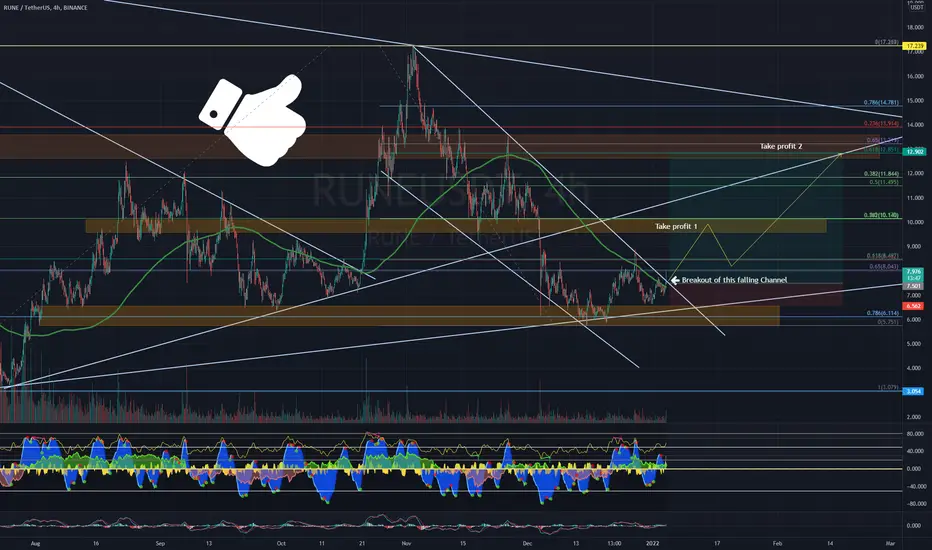Select Fibonacci level label 1(3.079)
The width and height of the screenshot is (932, 550).
(x=888, y=388)
